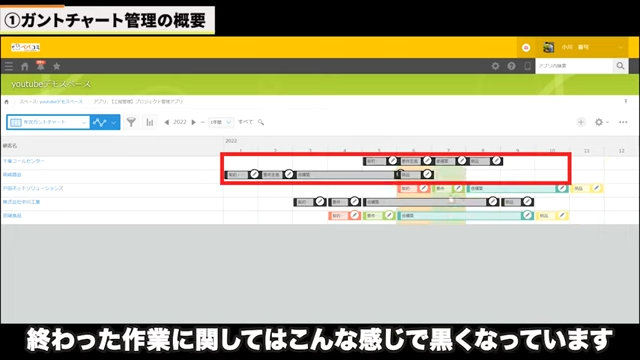Edit long 構築 task in 中川工業 row
The height and width of the screenshot is (360, 640).
click(493, 202)
